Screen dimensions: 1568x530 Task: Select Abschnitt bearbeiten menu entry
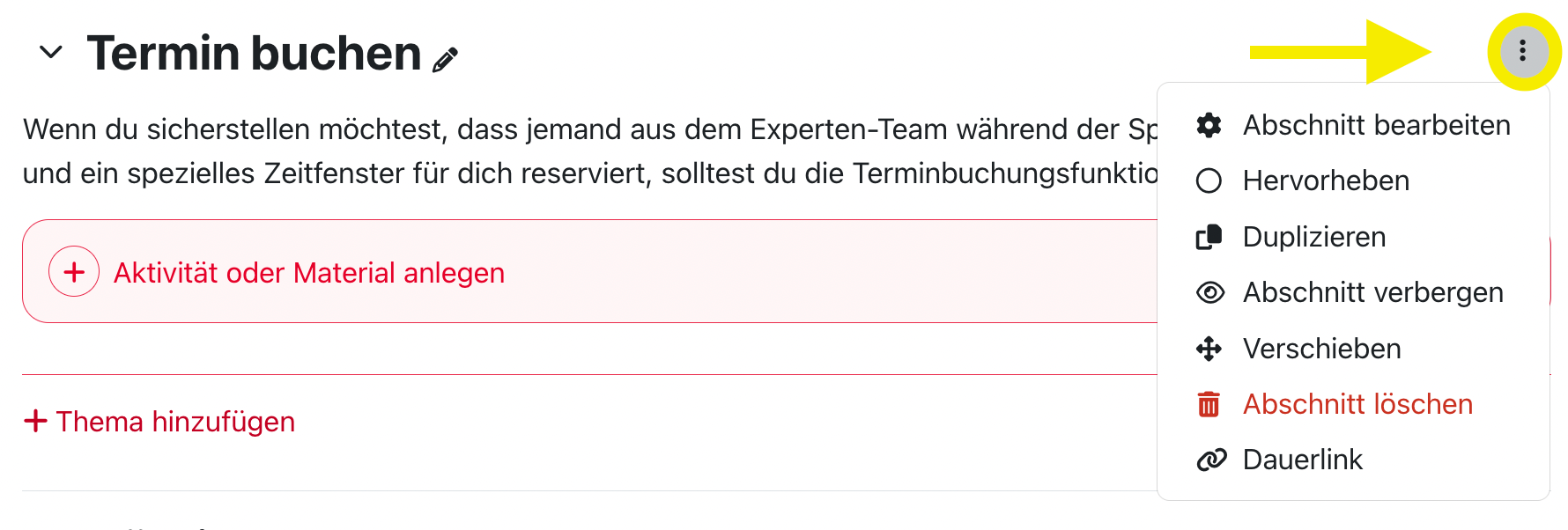coord(1376,125)
